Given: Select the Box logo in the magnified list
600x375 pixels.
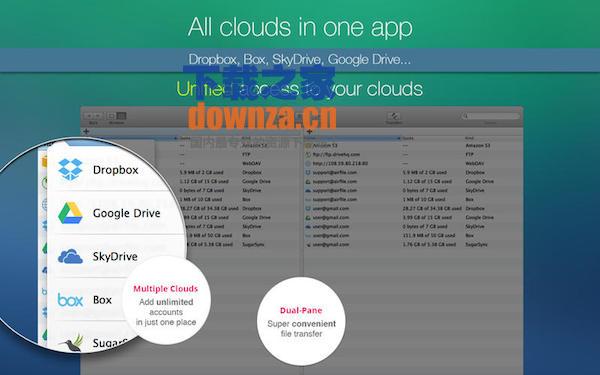Looking at the screenshot, I should (x=70, y=300).
